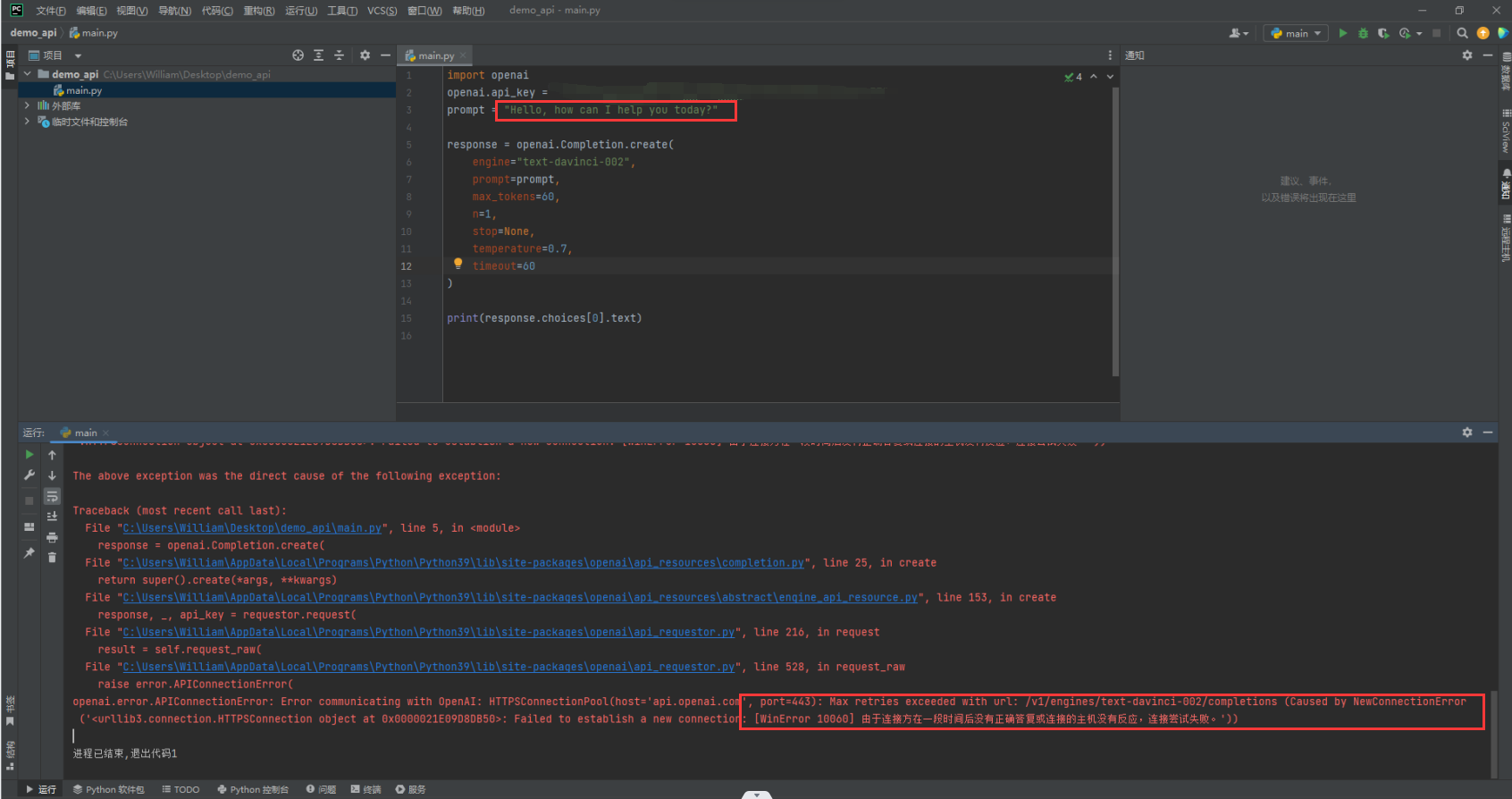This screenshot has width=1512, height=799.
Task: Open 终端 tool window
Action: point(366,789)
